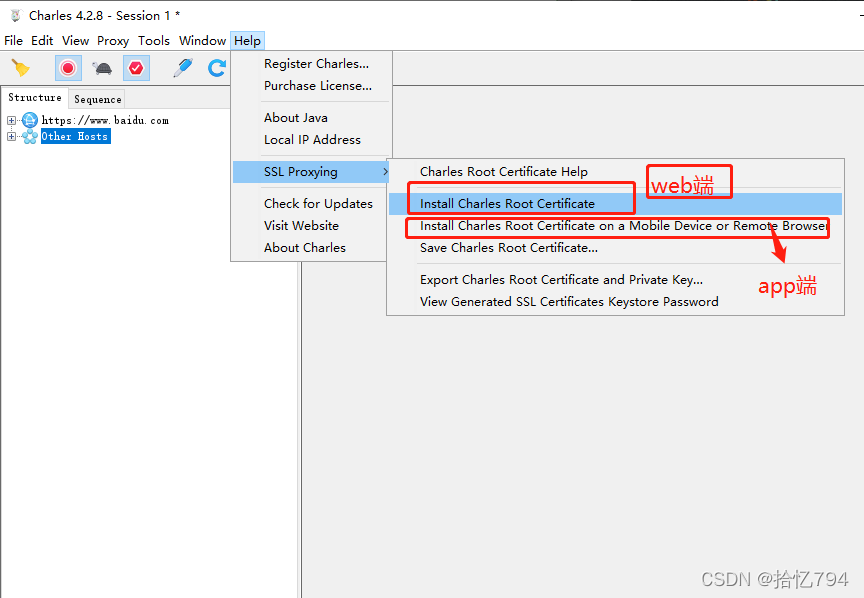Click the Charles app icon in title bar
Viewport: 864px width, 598px height.
click(x=15, y=15)
